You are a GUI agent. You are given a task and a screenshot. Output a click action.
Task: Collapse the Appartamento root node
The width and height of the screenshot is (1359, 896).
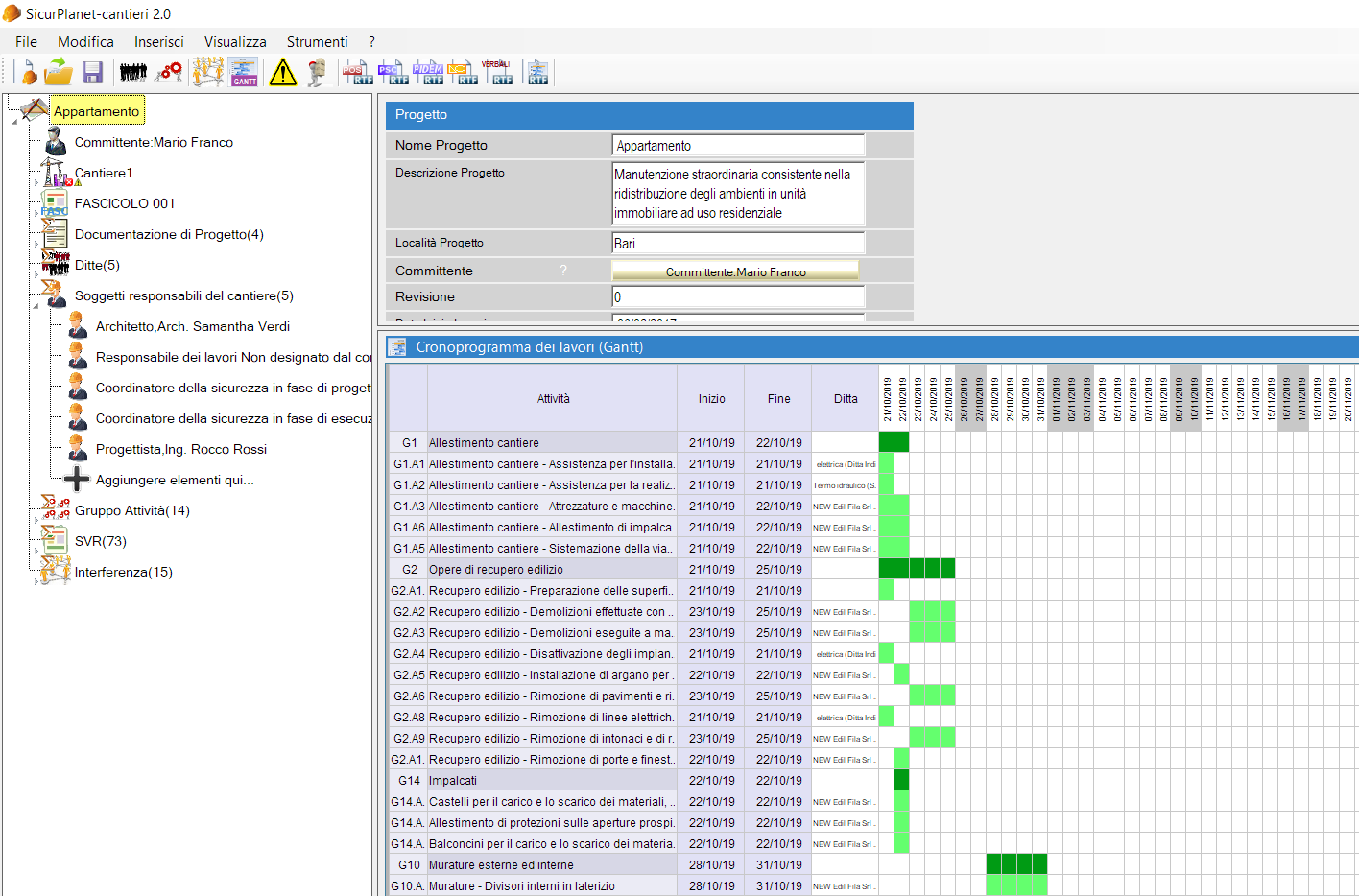[x=13, y=122]
